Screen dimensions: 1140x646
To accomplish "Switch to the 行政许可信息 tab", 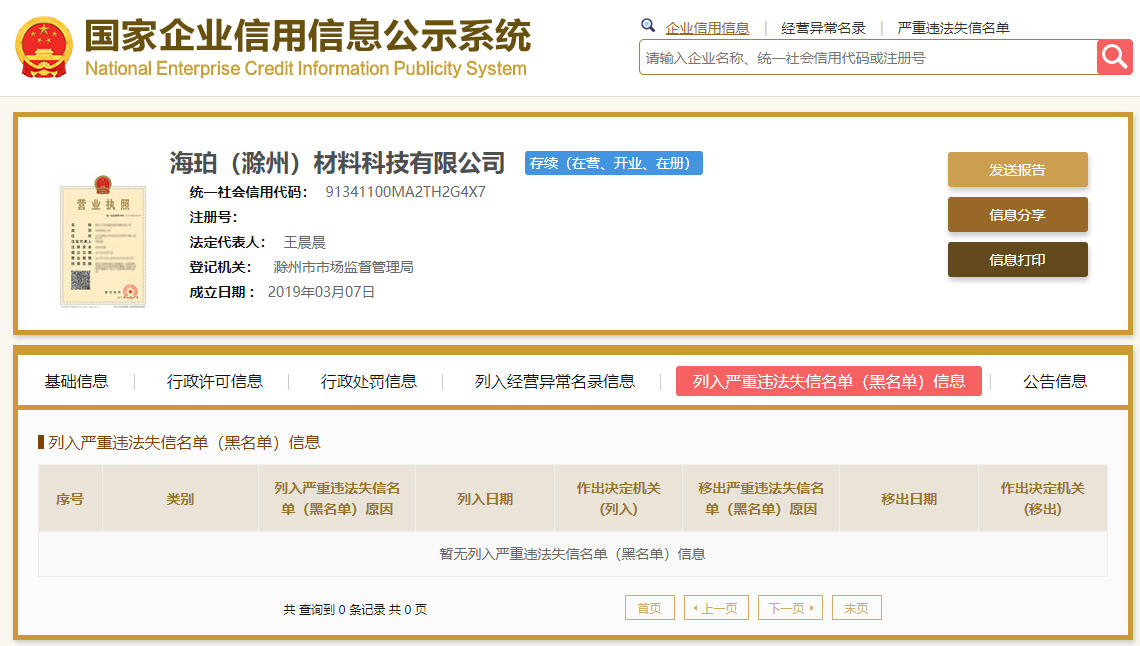I will [x=214, y=381].
